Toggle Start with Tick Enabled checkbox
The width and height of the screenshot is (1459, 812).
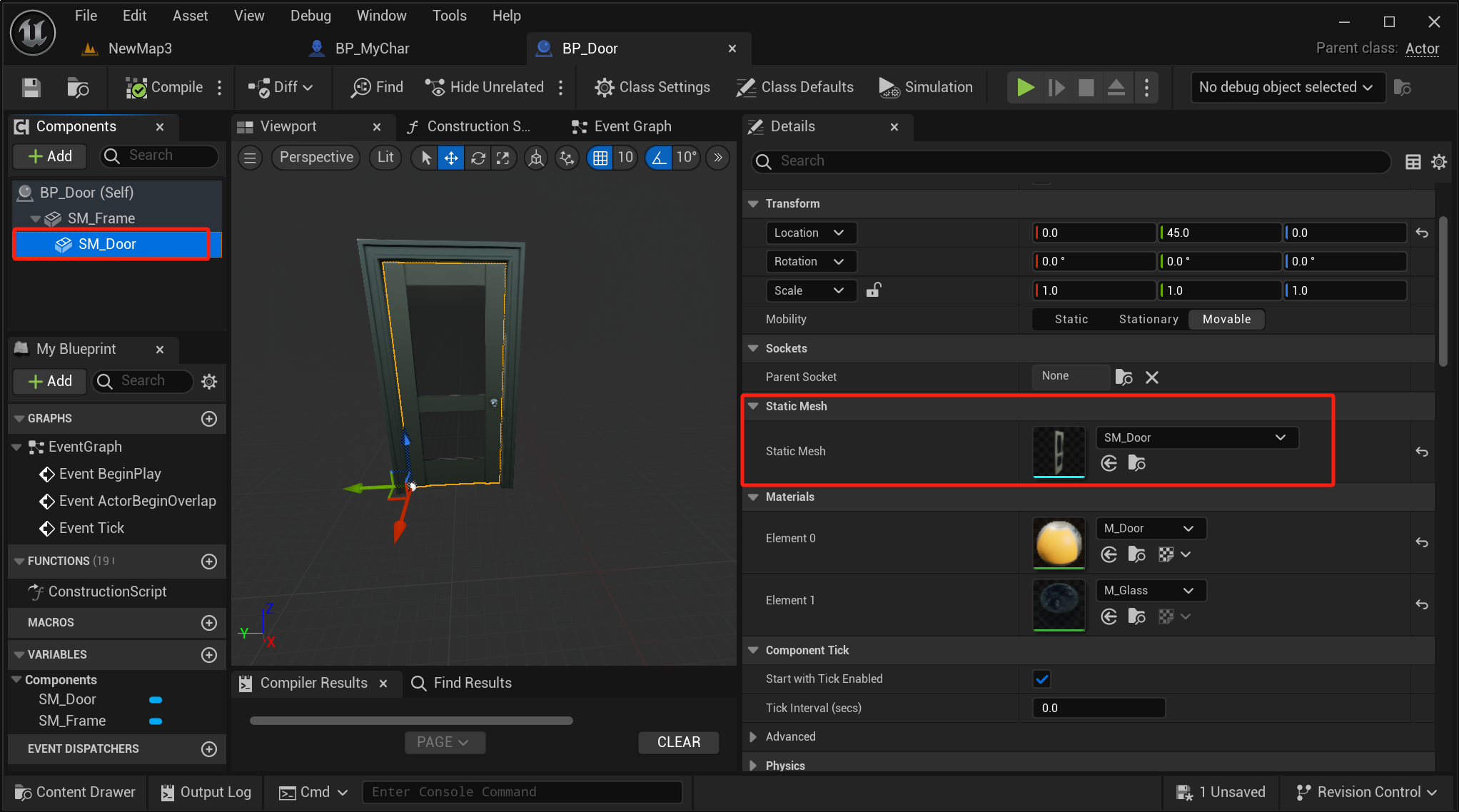coord(1042,679)
